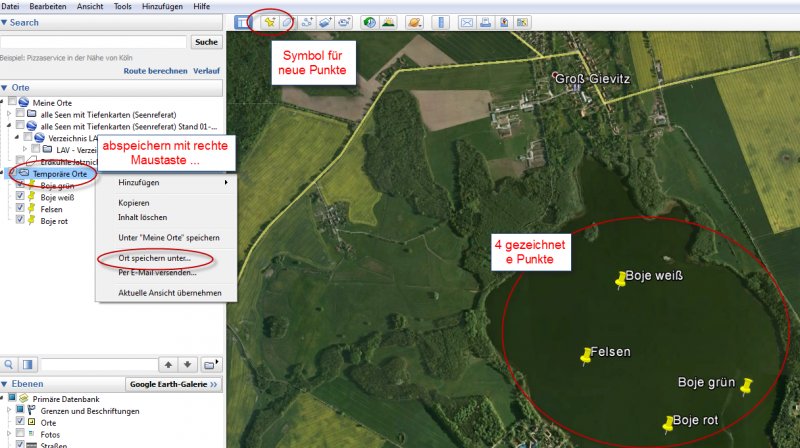
Task: Toggle the Meine Orte checkbox
Action: pos(12,102)
